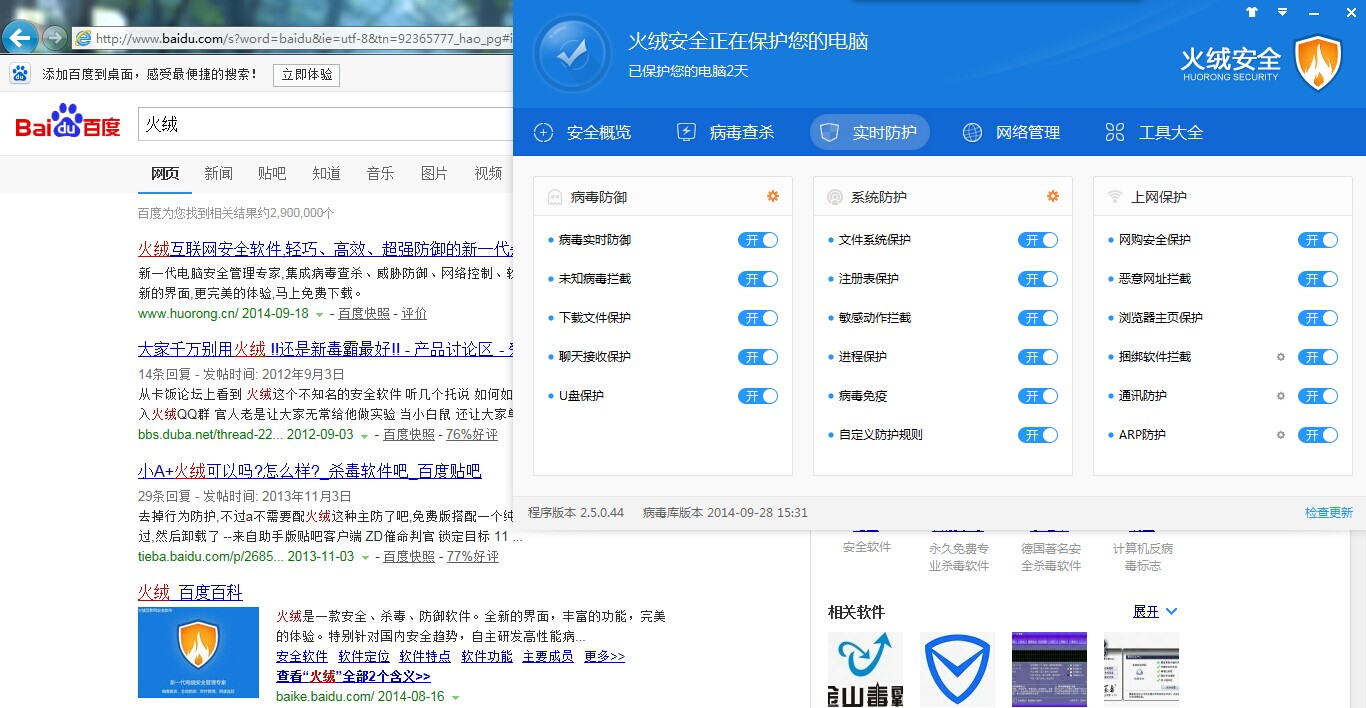The height and width of the screenshot is (708, 1366).
Task: Disable 聊天接收保护 switch
Action: pos(758,357)
